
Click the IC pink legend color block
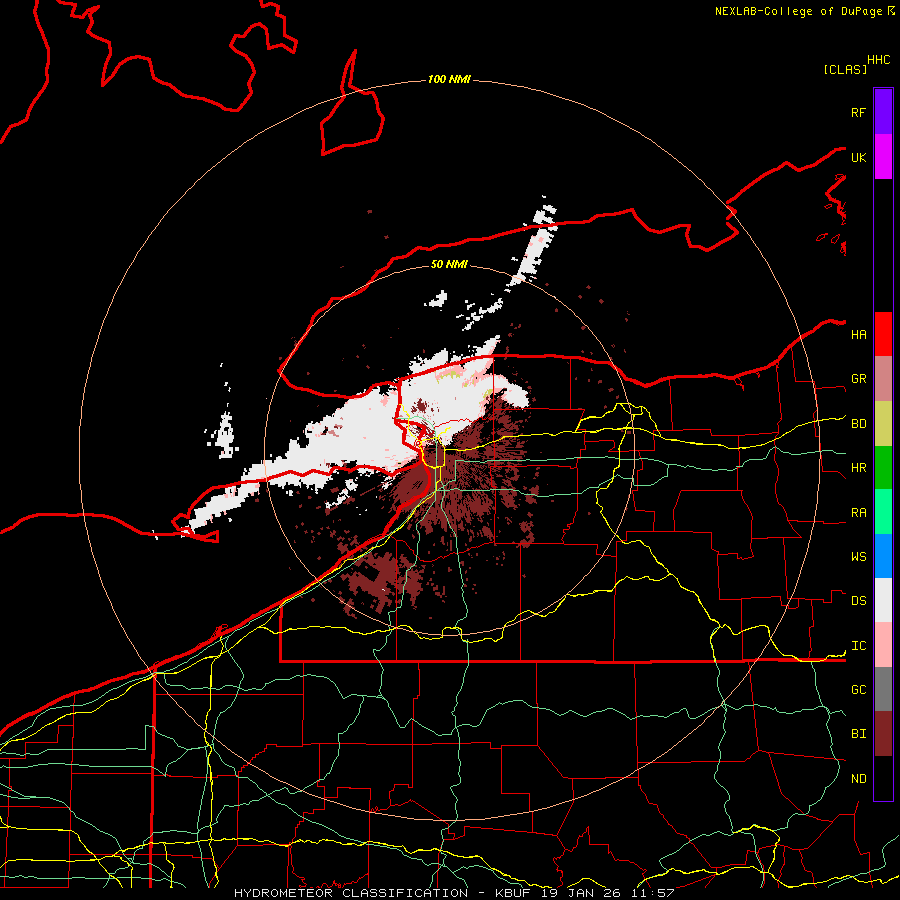point(883,645)
